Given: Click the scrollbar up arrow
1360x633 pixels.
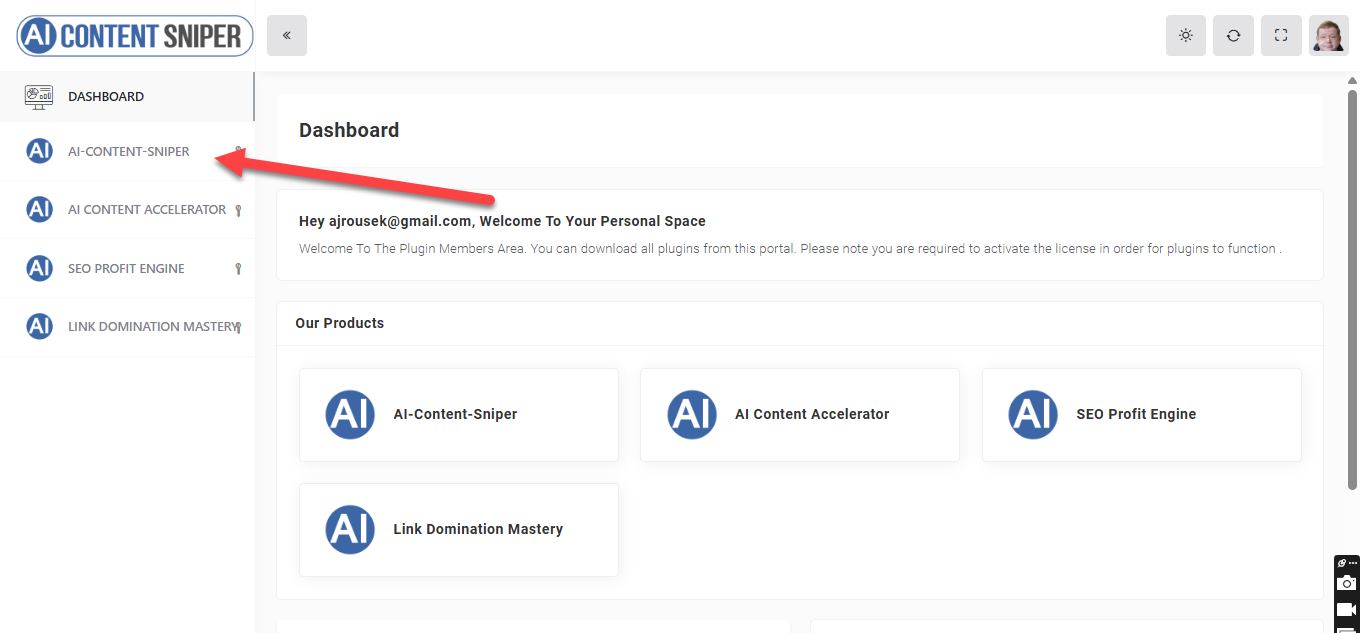Looking at the screenshot, I should click(x=1352, y=79).
